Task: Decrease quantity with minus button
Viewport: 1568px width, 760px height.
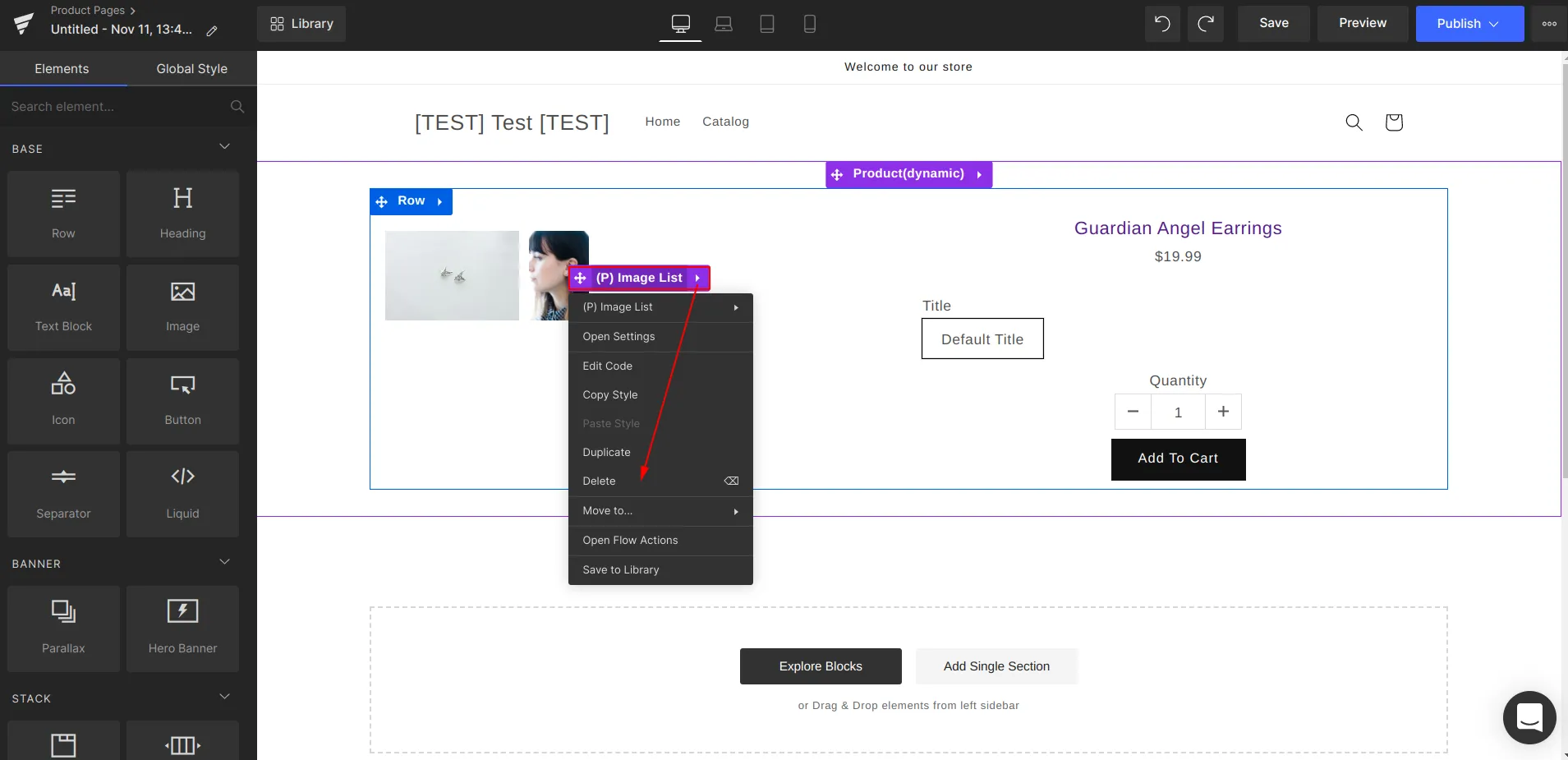Action: pos(1133,412)
